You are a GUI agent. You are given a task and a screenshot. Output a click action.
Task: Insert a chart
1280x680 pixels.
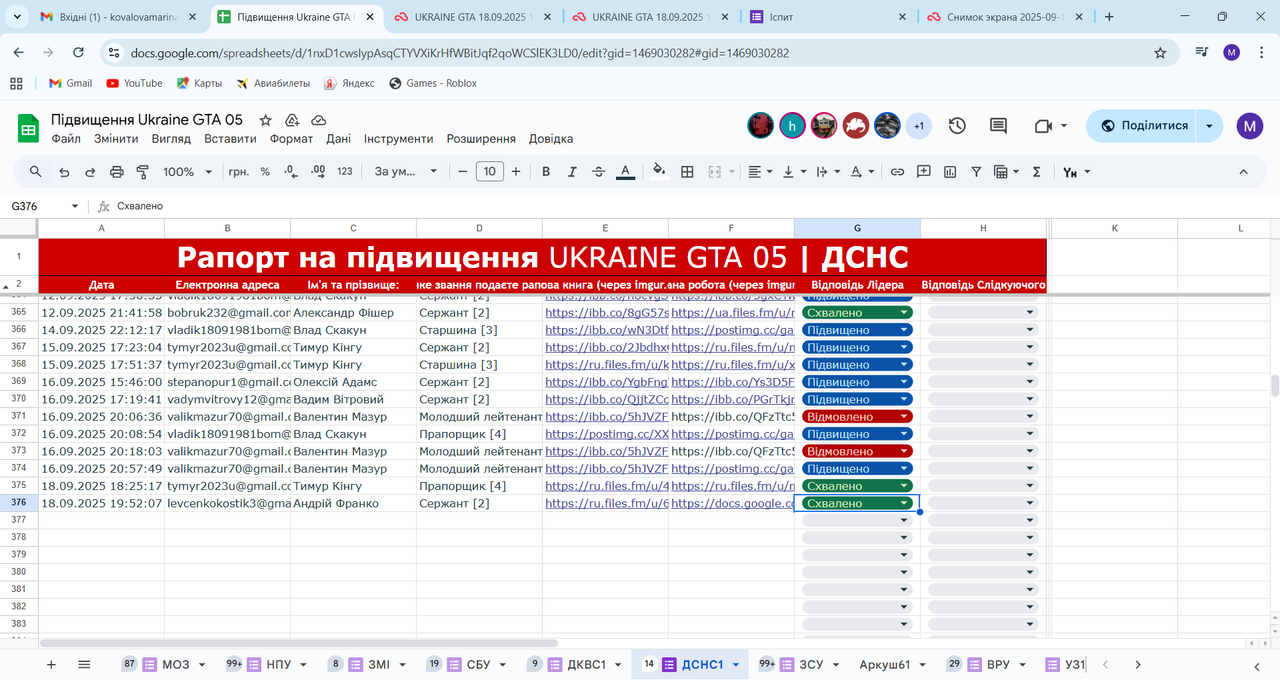click(950, 172)
